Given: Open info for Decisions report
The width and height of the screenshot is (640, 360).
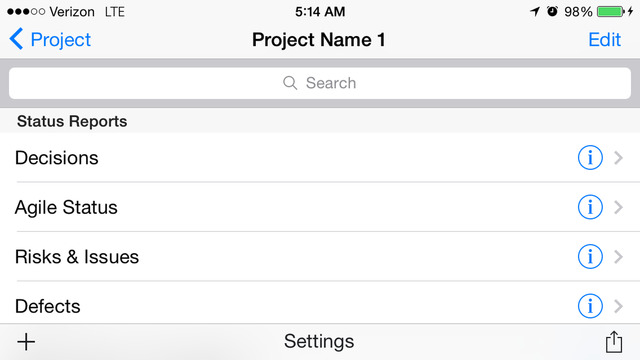Looking at the screenshot, I should coord(590,158).
